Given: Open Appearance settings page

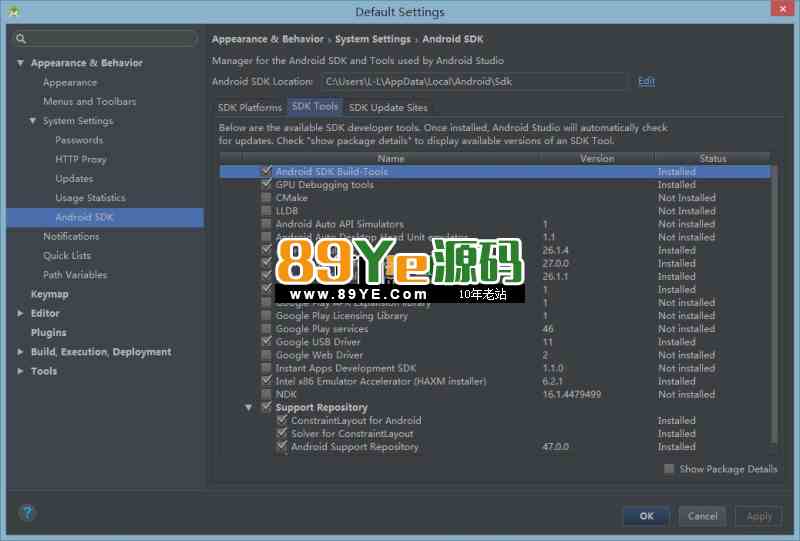Looking at the screenshot, I should click(70, 83).
